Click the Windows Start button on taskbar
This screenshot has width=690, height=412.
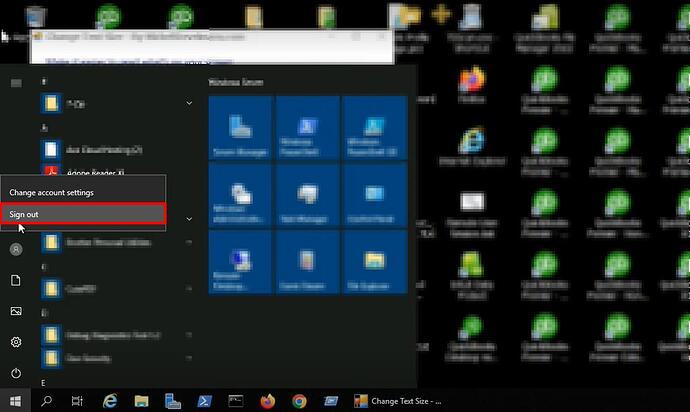15,401
